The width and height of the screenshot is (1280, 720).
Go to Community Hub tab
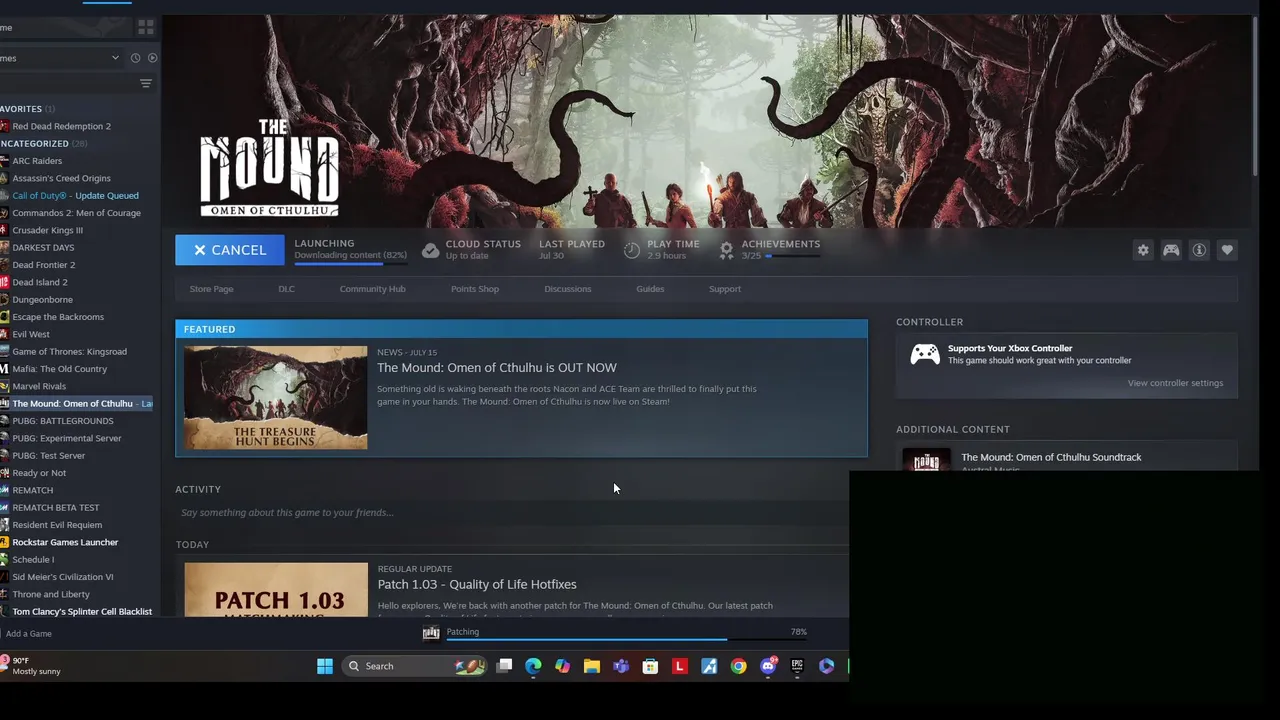coord(372,289)
